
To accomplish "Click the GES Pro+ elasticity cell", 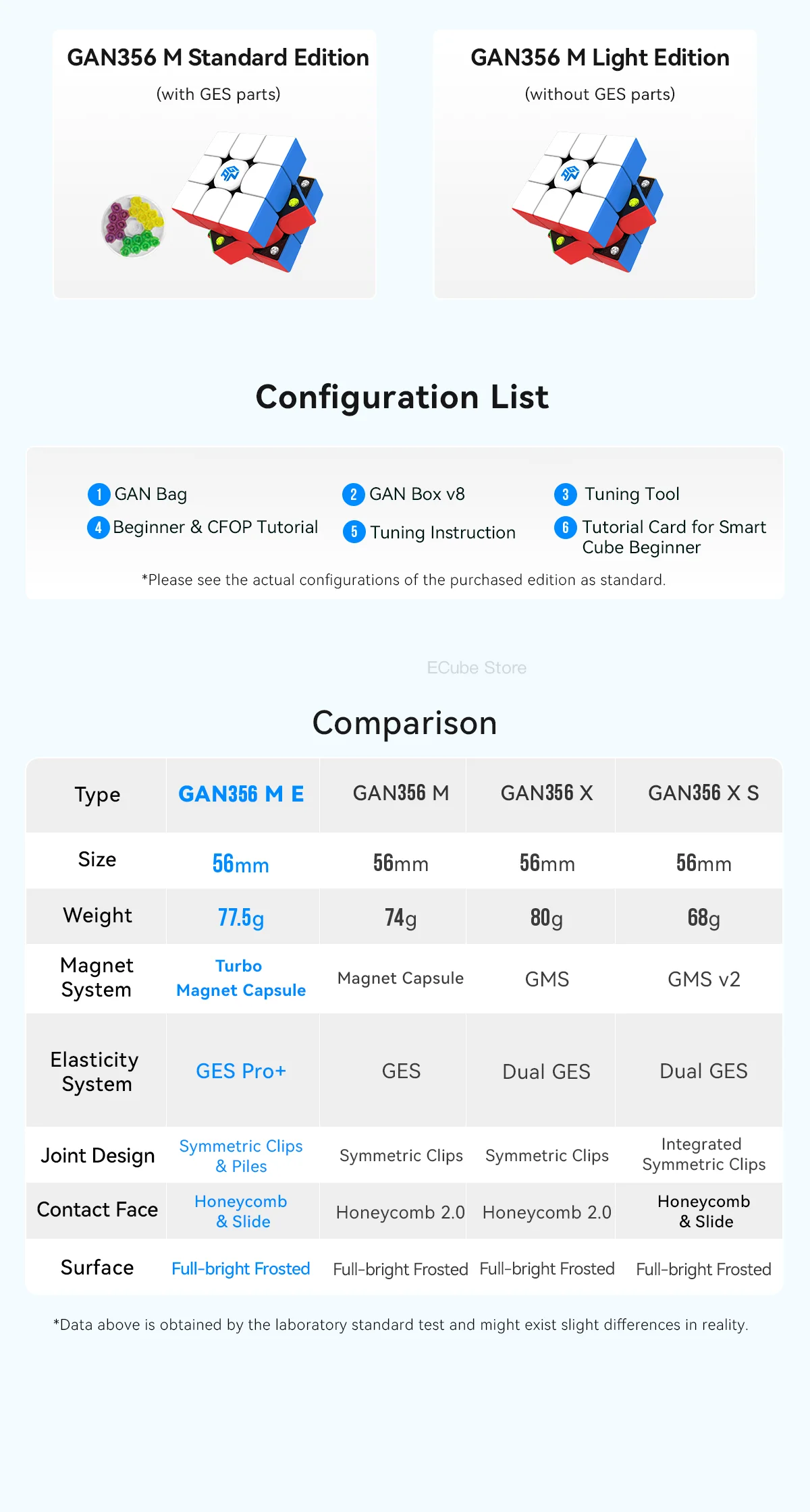I will (x=241, y=1071).
